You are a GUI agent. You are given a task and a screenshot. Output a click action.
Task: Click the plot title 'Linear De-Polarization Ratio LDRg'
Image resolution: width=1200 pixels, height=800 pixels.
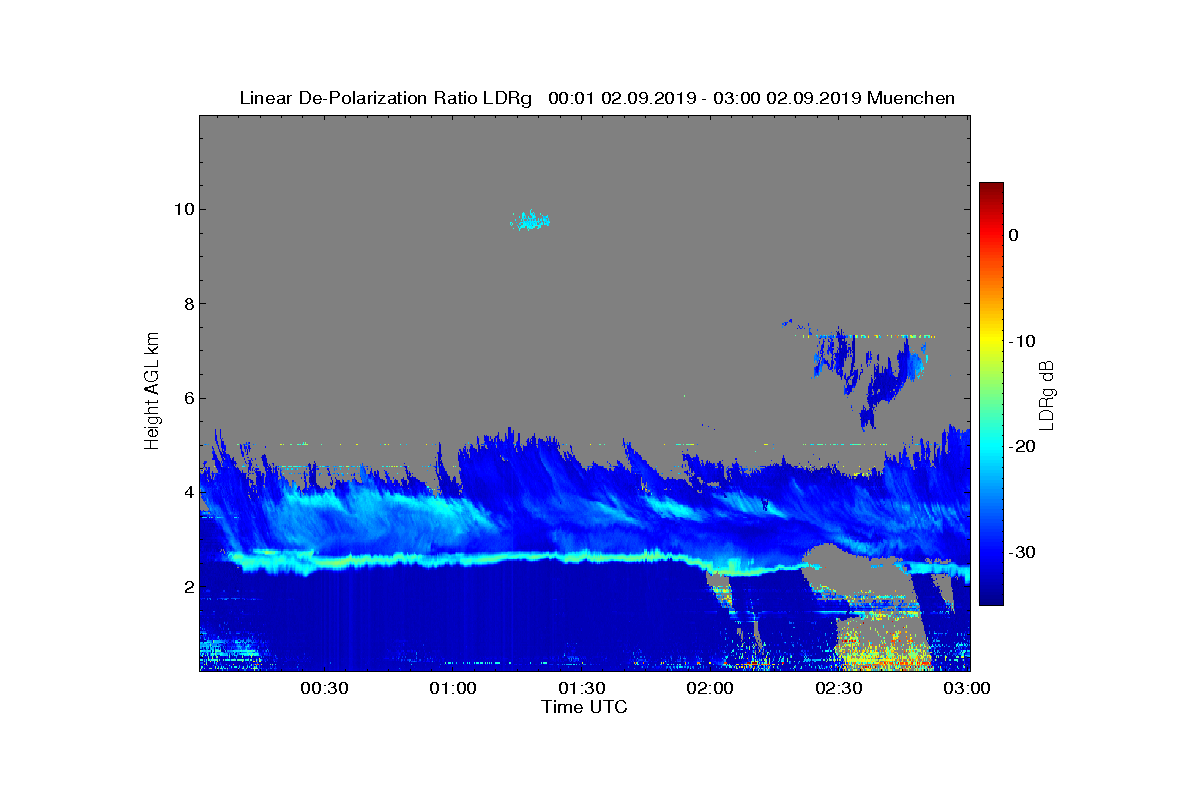coord(386,98)
